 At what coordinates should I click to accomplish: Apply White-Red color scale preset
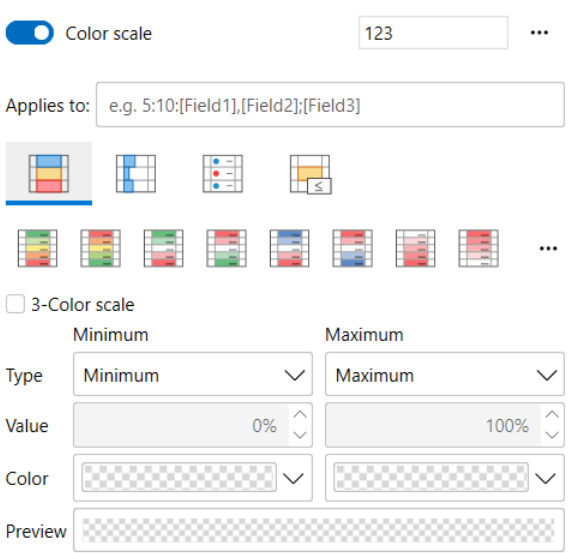(x=416, y=248)
